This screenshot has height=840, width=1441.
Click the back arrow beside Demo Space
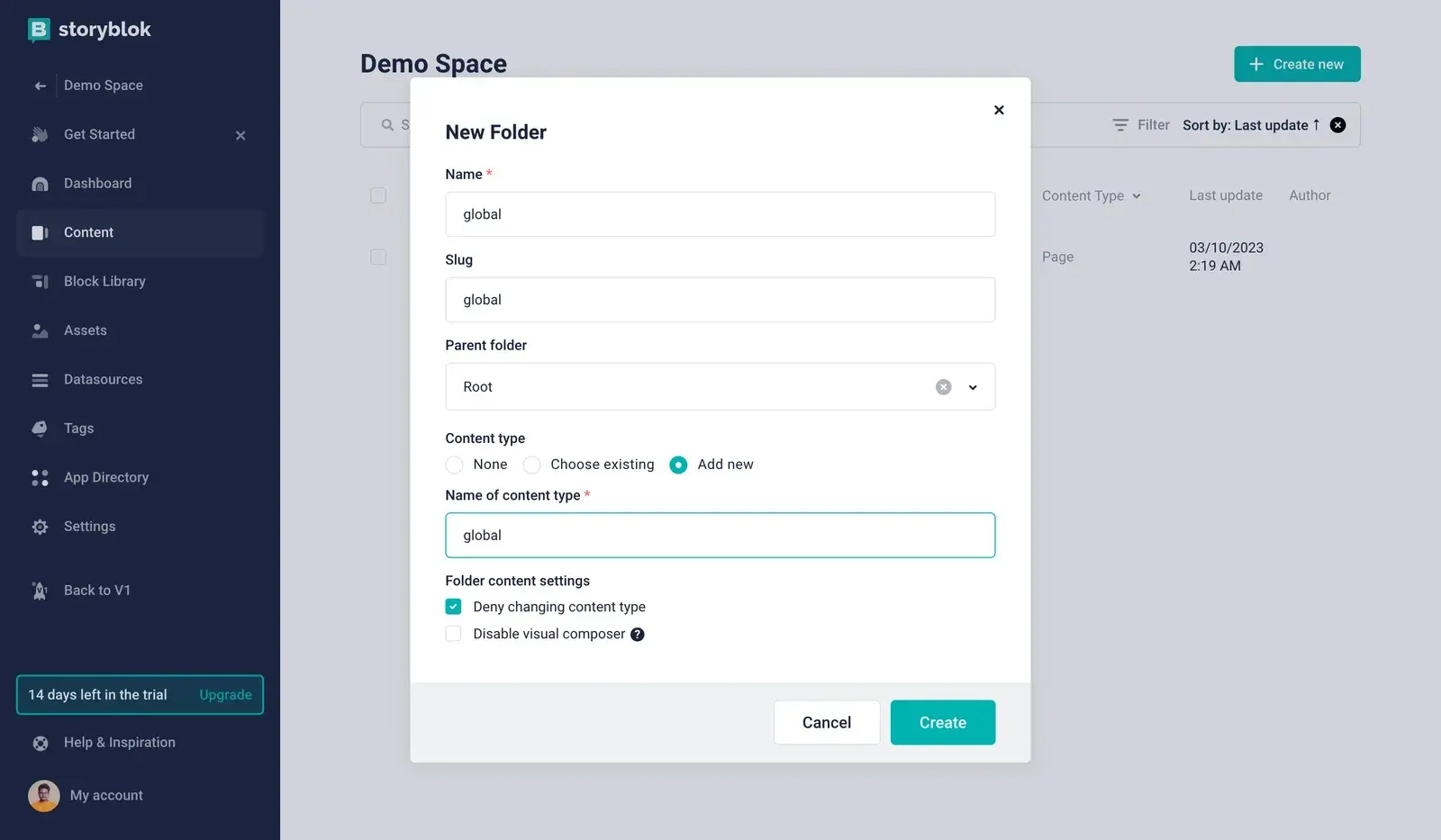(x=40, y=86)
